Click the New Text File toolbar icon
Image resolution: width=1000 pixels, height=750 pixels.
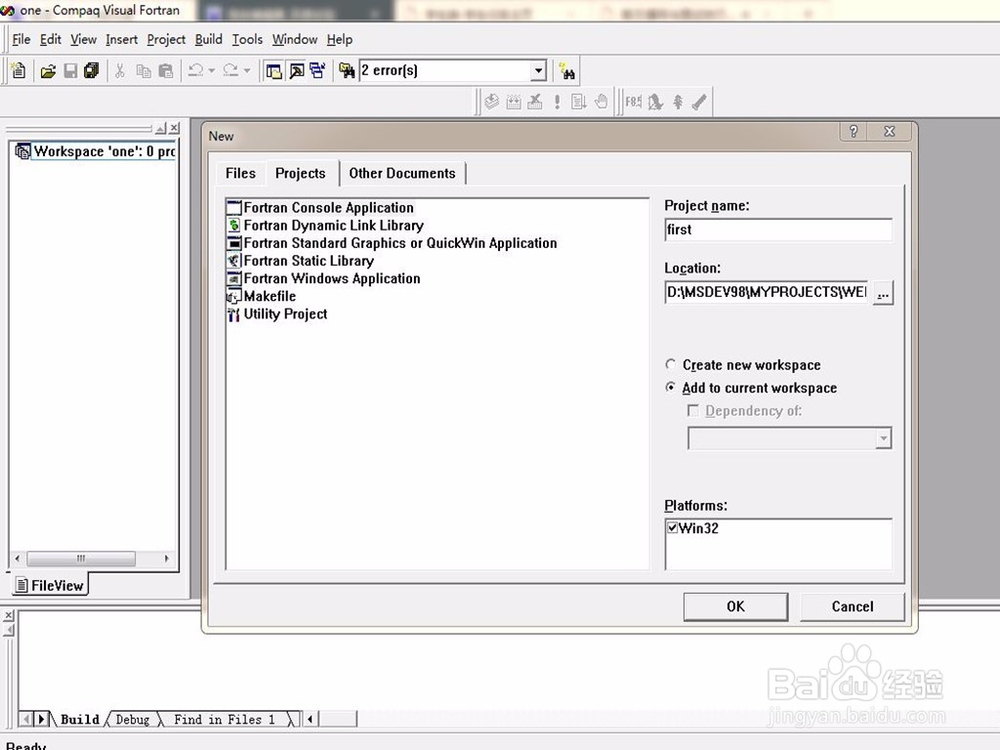(18, 70)
